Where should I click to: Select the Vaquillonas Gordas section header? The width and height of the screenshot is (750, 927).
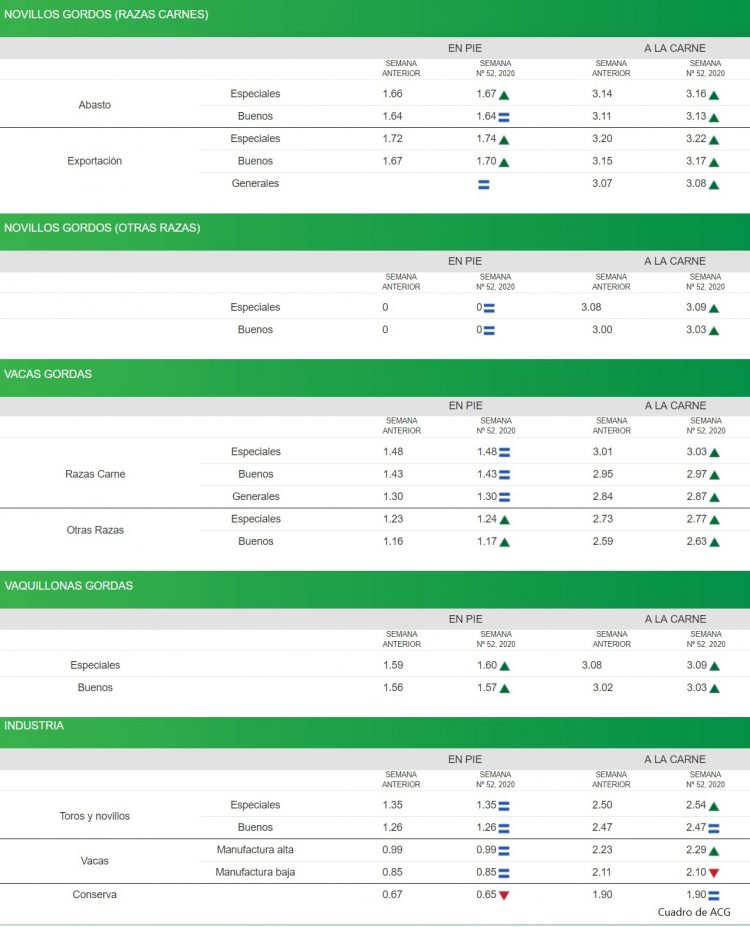coord(69,586)
